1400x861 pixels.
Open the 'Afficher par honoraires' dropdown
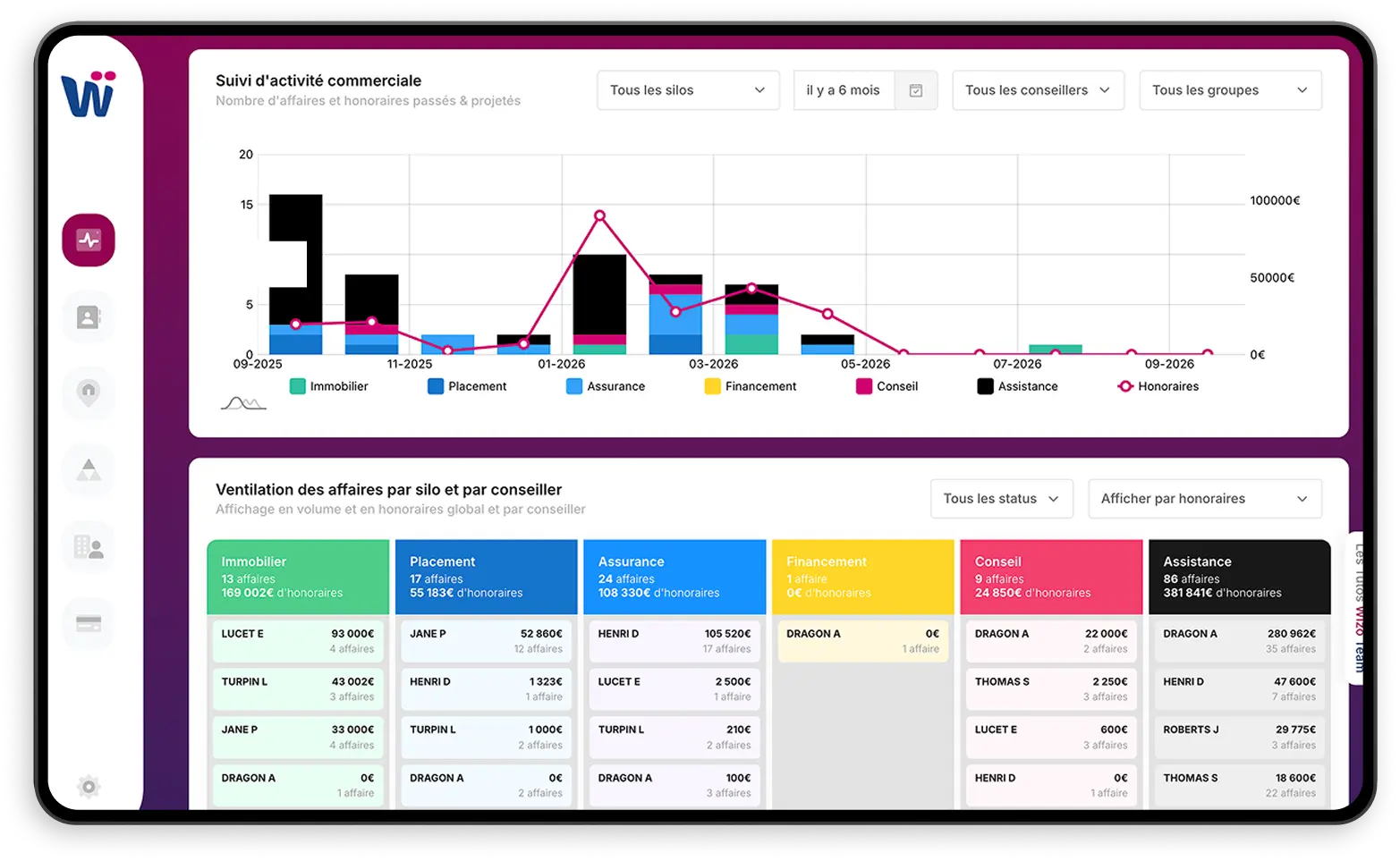[1205, 499]
